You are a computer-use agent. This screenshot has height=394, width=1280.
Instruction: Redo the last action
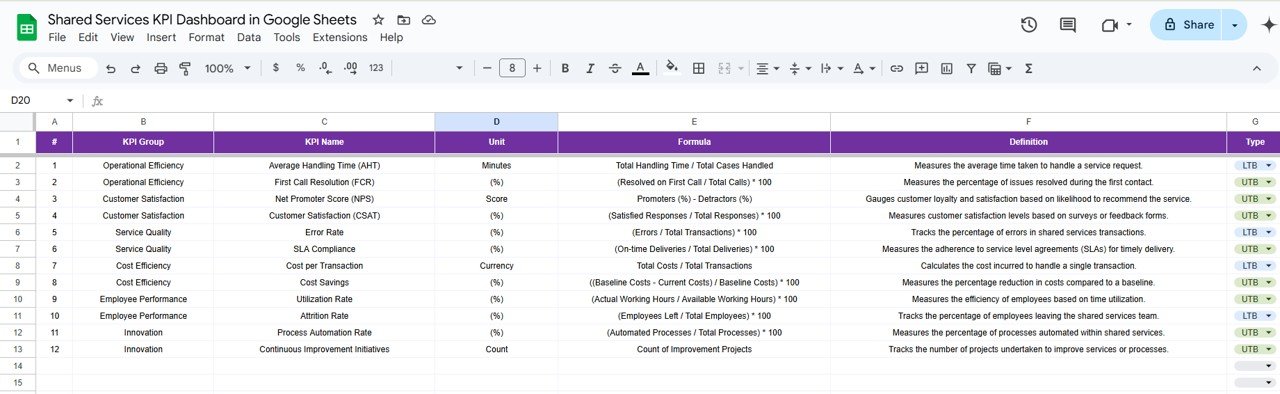point(135,68)
